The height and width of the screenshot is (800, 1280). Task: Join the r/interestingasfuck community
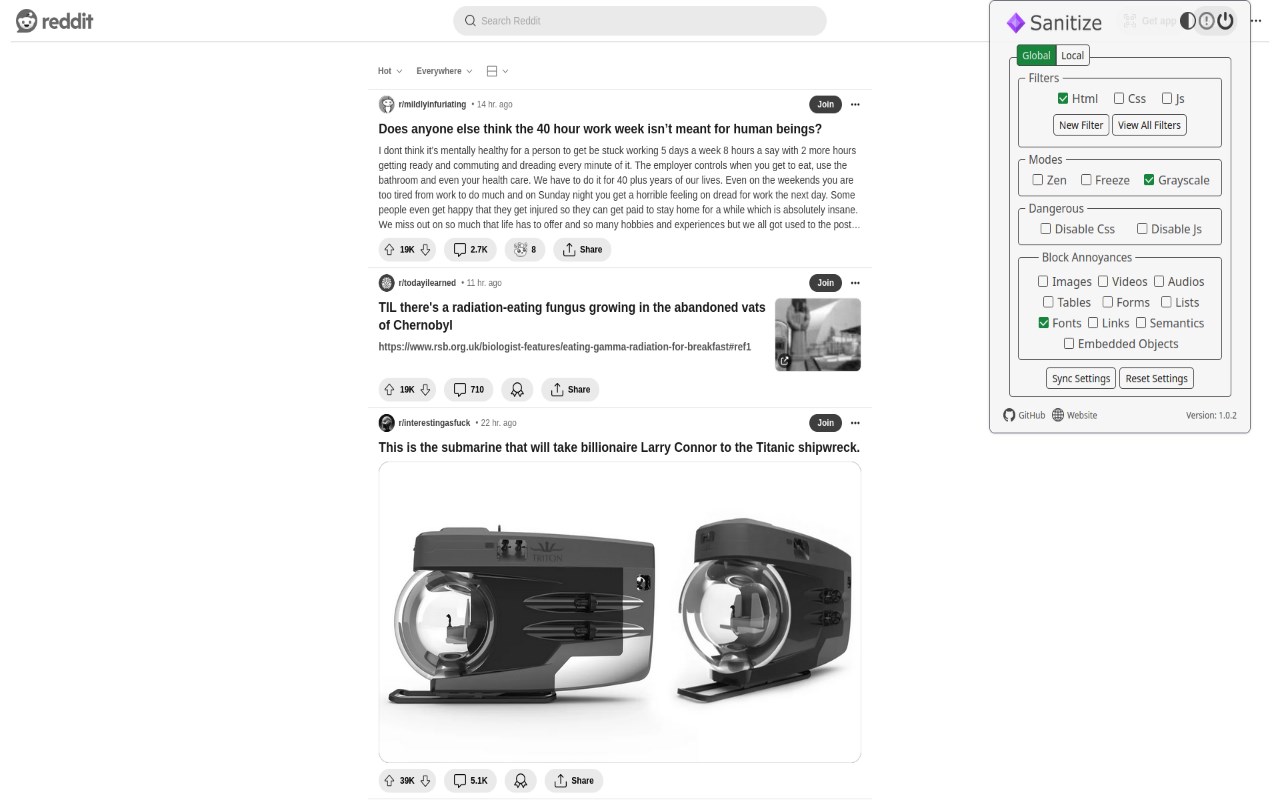[825, 423]
